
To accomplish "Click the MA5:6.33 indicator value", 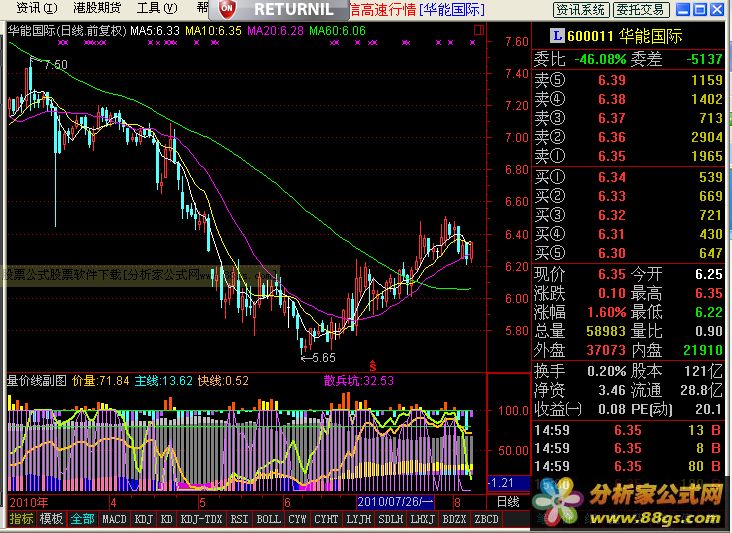I will (155, 31).
